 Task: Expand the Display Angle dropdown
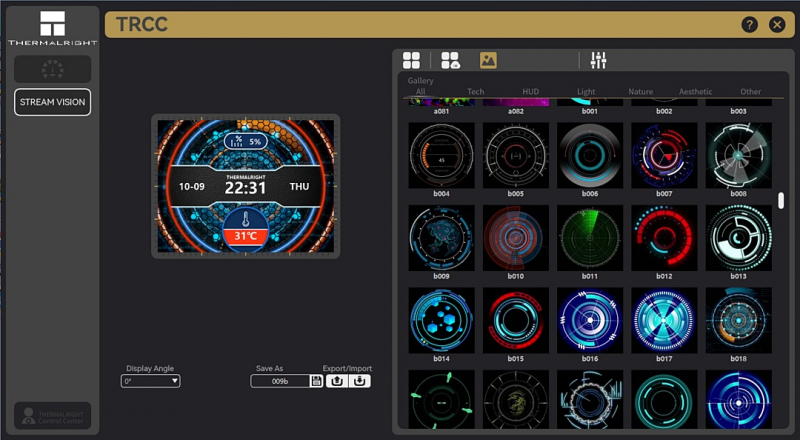click(x=150, y=381)
